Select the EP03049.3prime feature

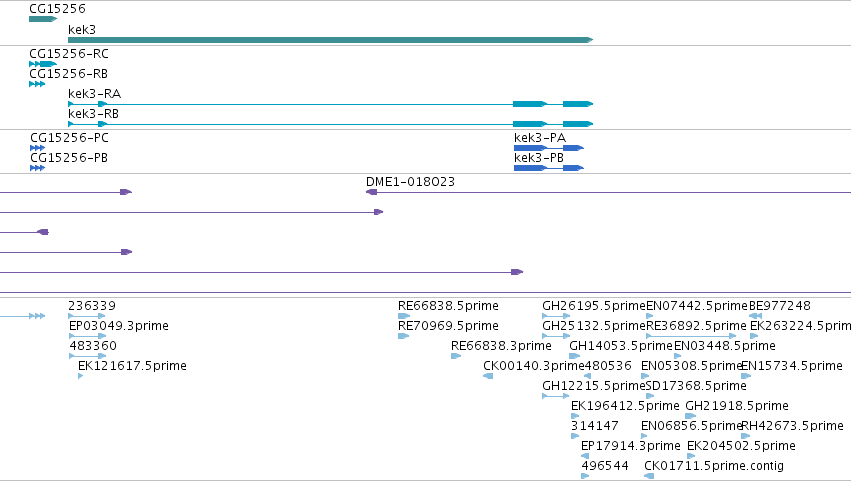coord(87,336)
